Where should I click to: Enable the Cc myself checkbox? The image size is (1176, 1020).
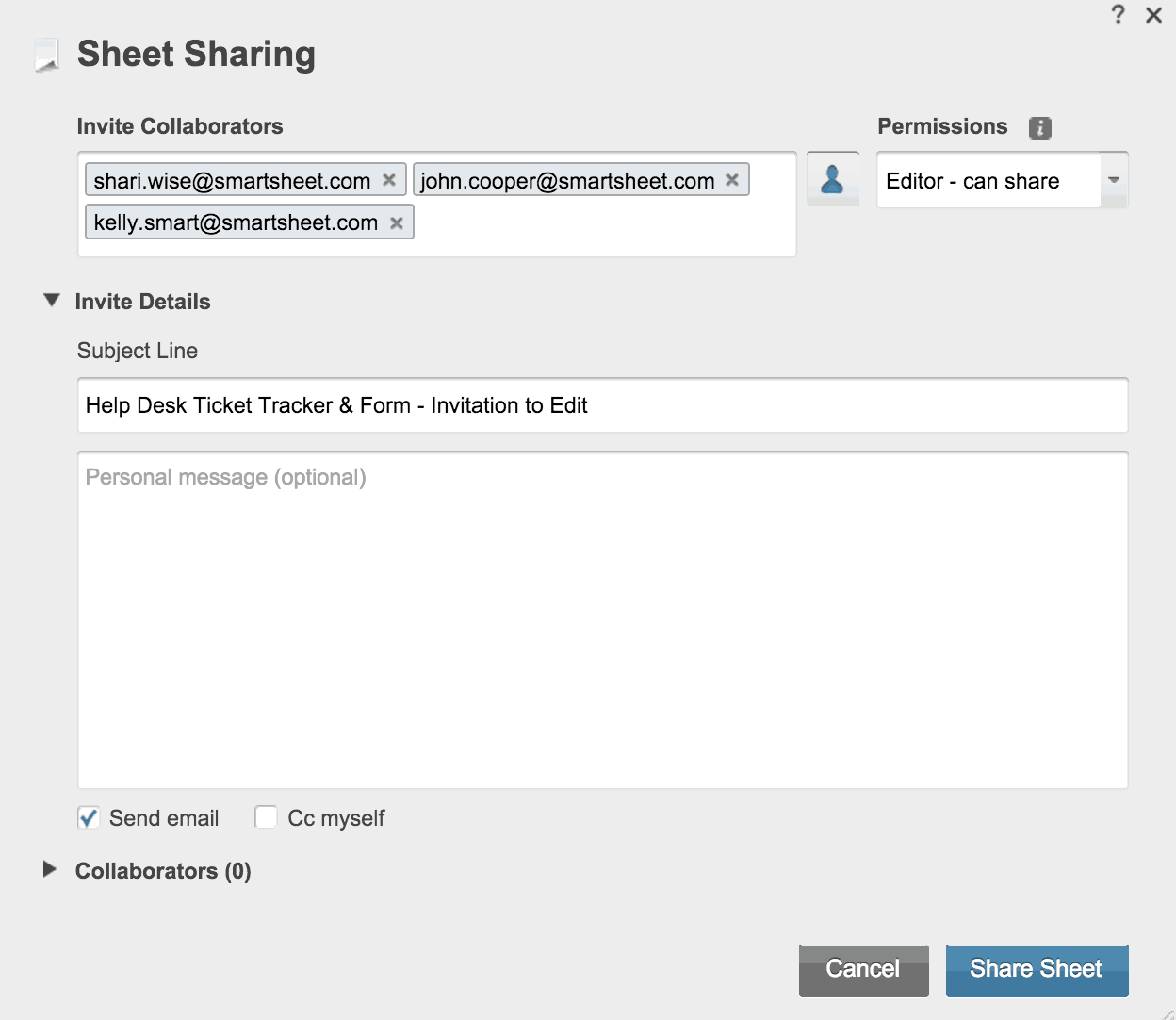click(266, 817)
